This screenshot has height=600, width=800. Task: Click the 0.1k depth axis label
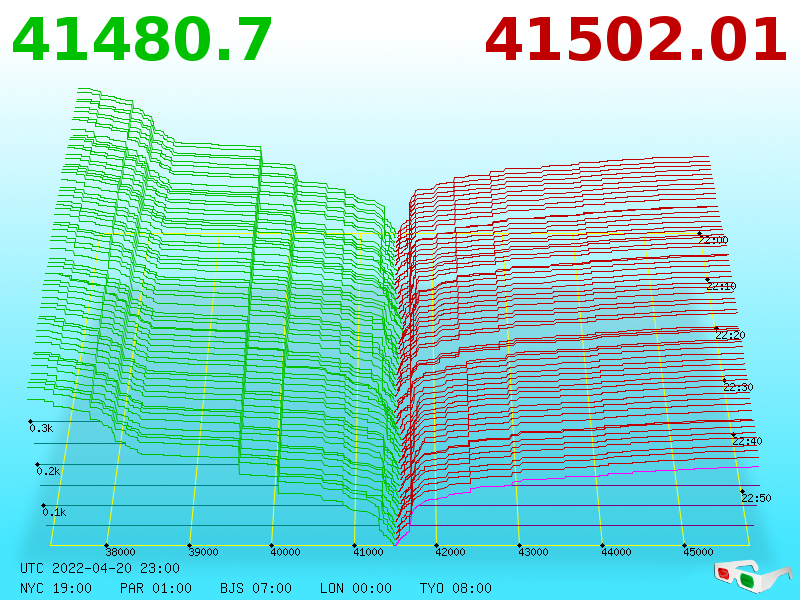[54, 512]
